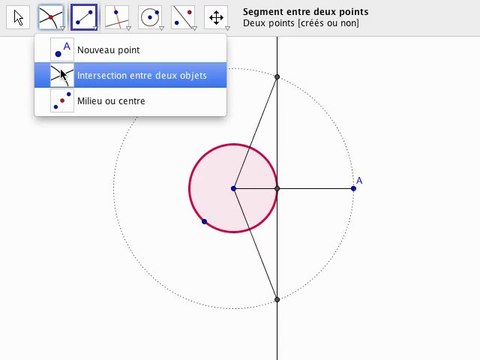Click the 'Deux points [créés ou non]' hint

click(x=301, y=23)
